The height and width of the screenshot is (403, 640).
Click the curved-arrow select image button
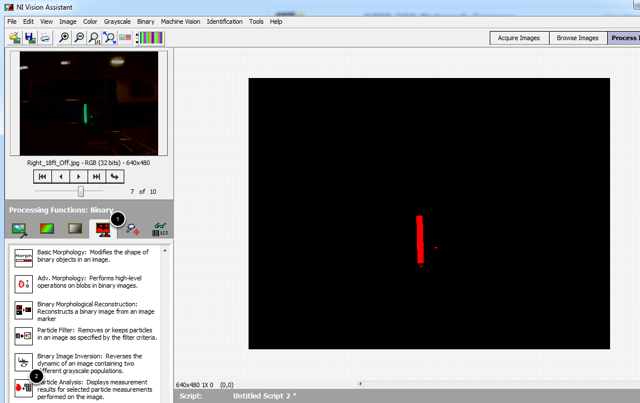(115, 177)
